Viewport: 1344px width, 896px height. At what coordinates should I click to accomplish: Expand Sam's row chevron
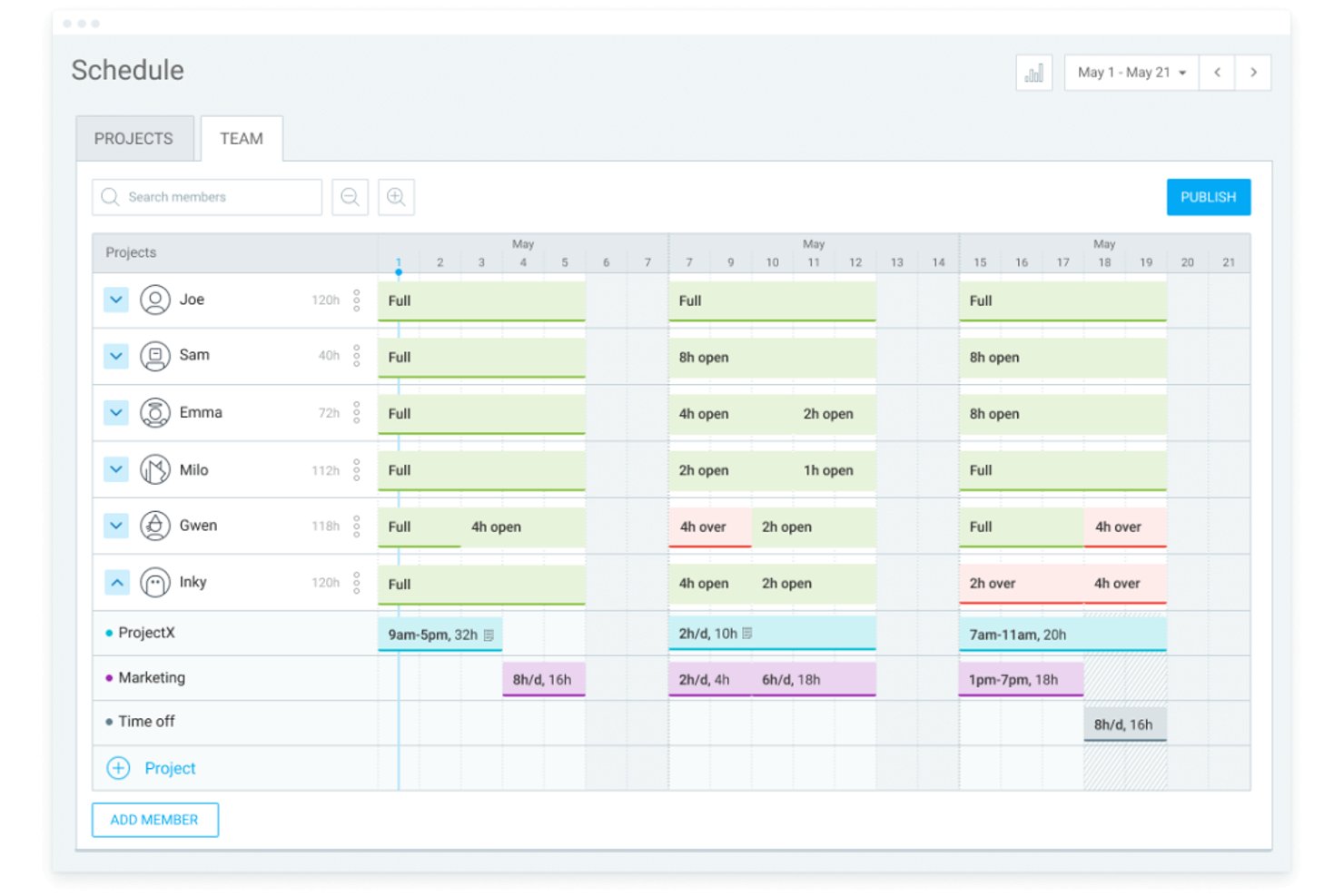tap(116, 356)
